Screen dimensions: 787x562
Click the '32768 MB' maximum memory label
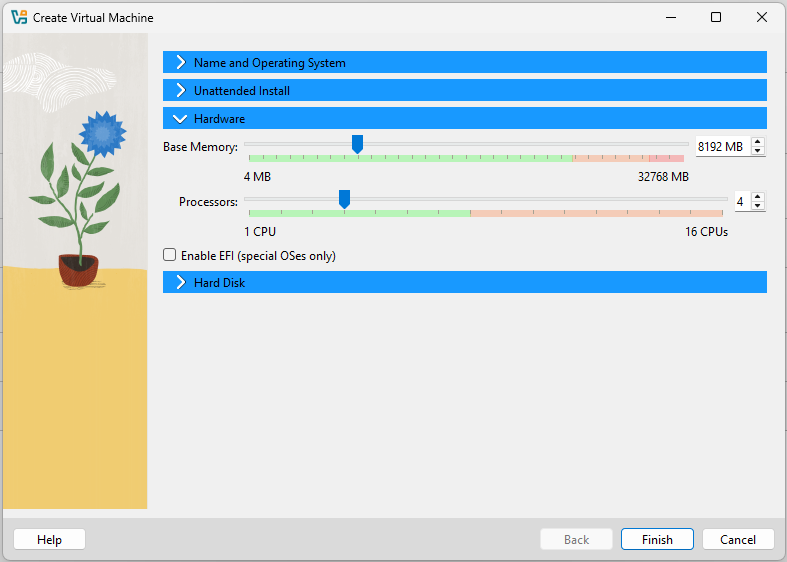(663, 177)
